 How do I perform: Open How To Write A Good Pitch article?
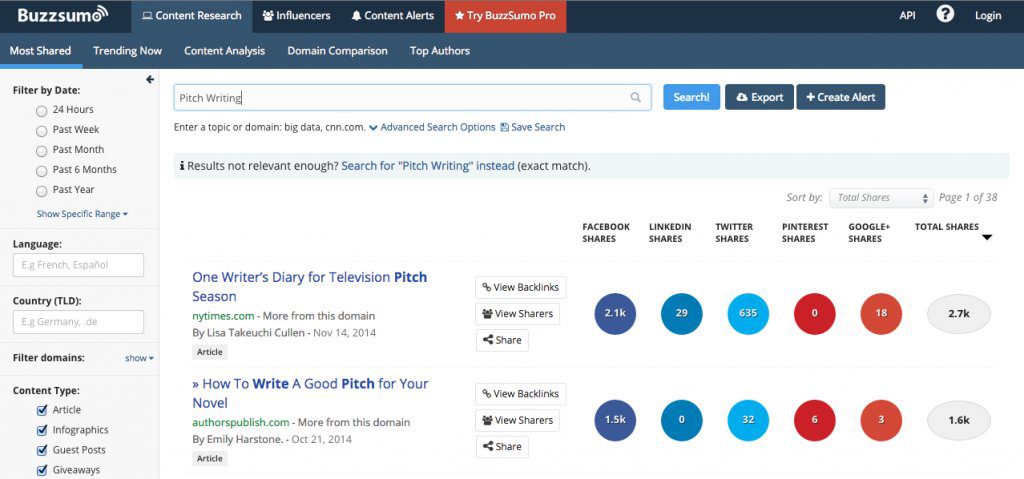[x=310, y=393]
